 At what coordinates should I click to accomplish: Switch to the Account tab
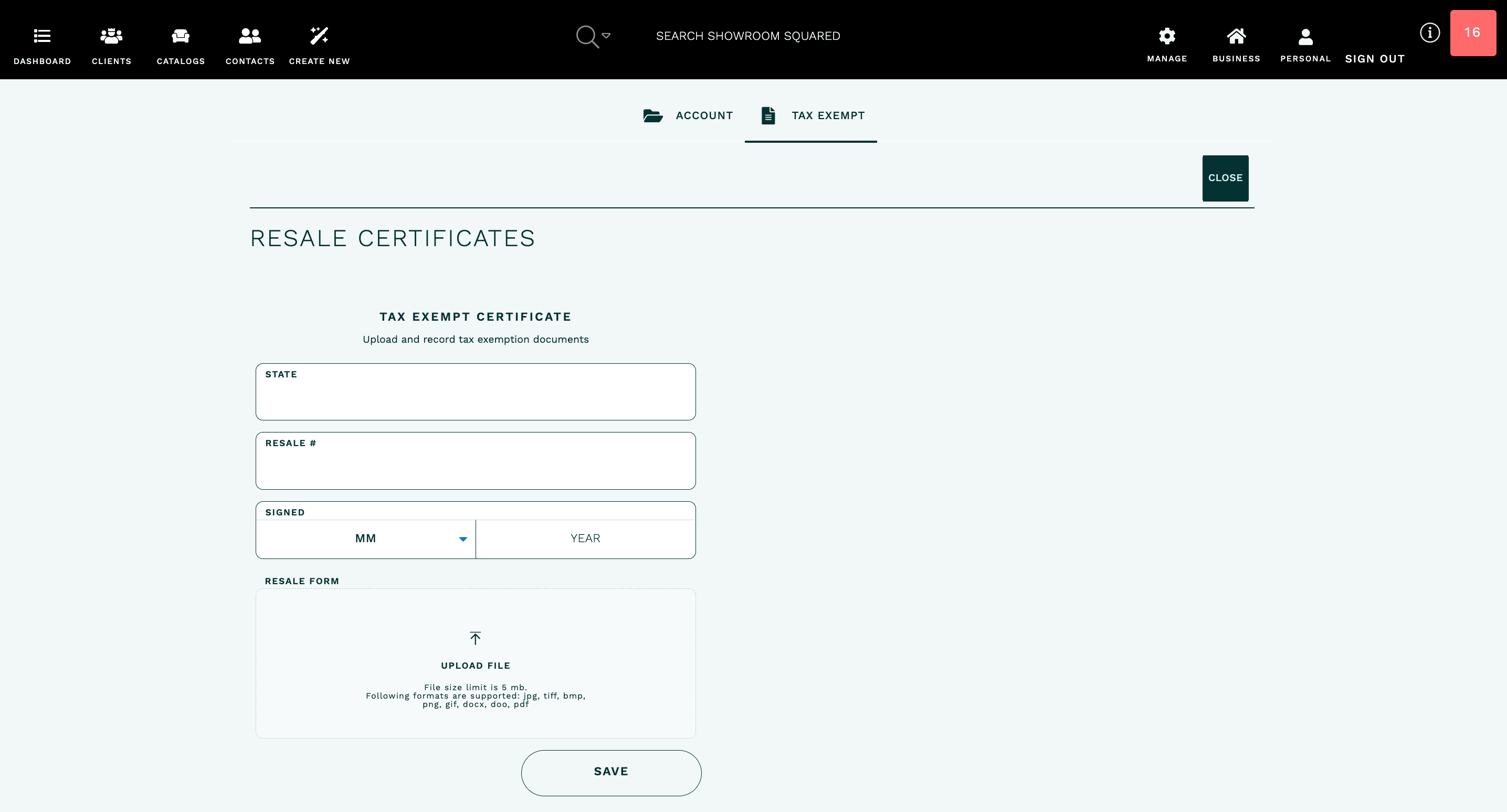click(688, 116)
